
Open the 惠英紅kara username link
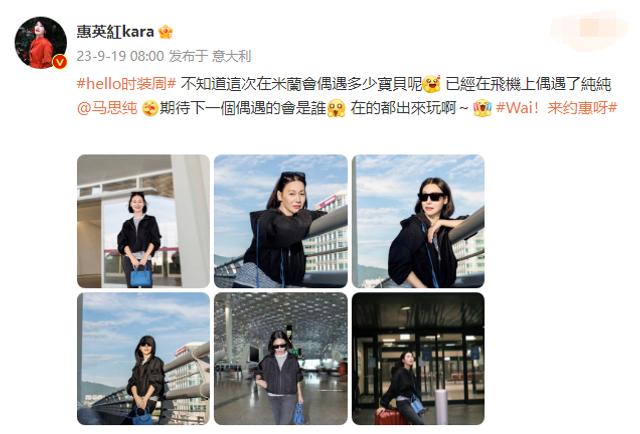pyautogui.click(x=116, y=31)
